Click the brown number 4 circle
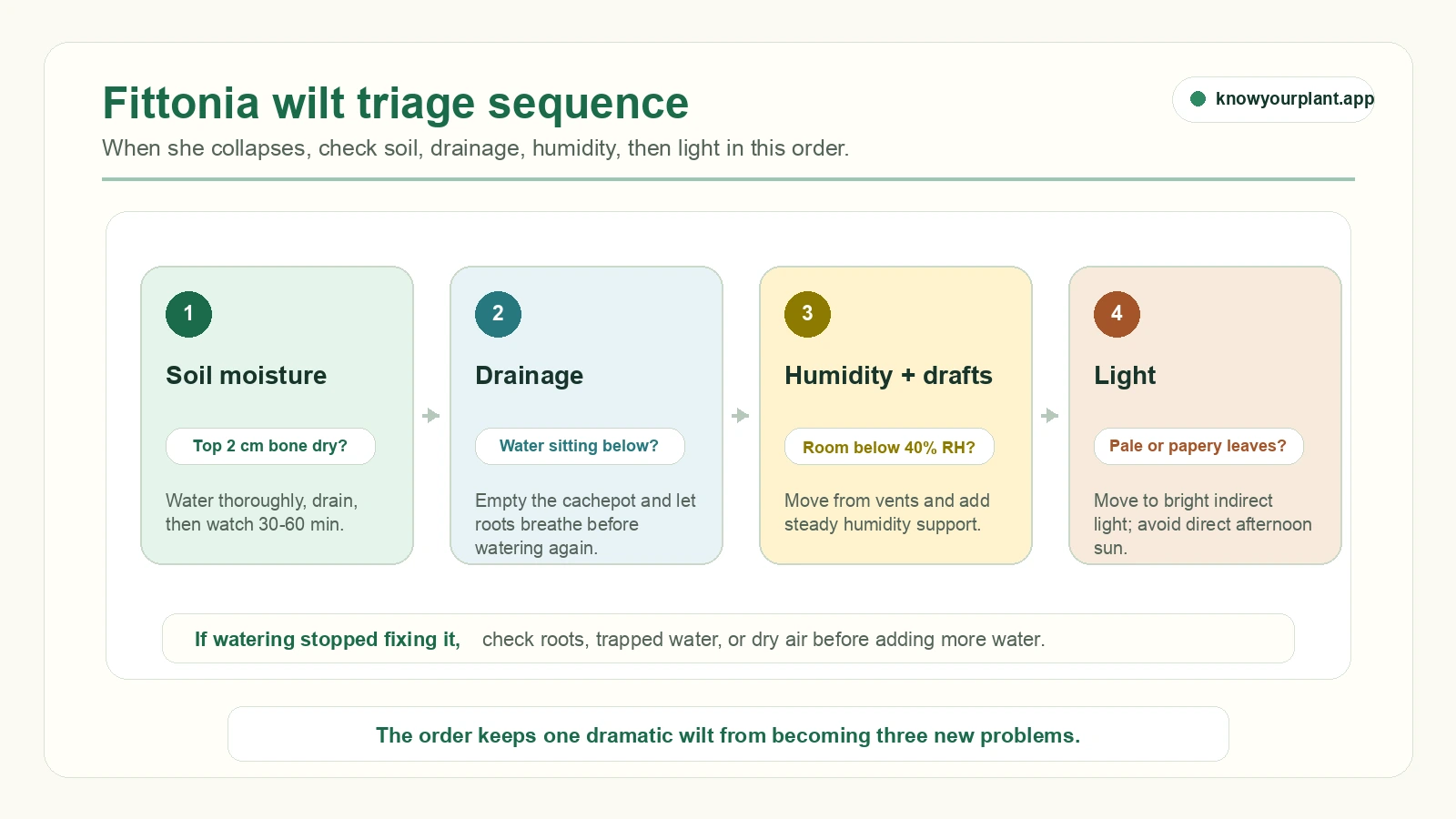This screenshot has height=819, width=1456. (x=1117, y=314)
